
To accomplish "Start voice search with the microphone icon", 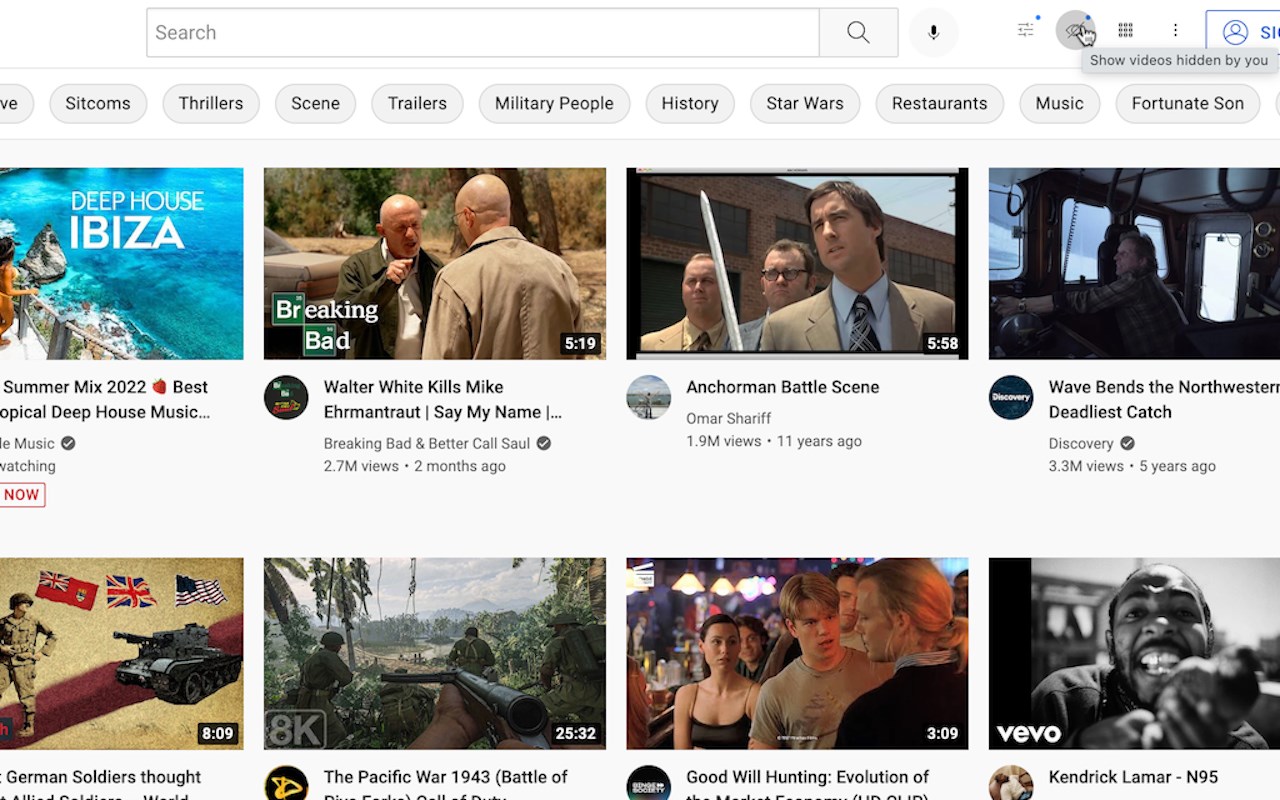I will point(933,32).
